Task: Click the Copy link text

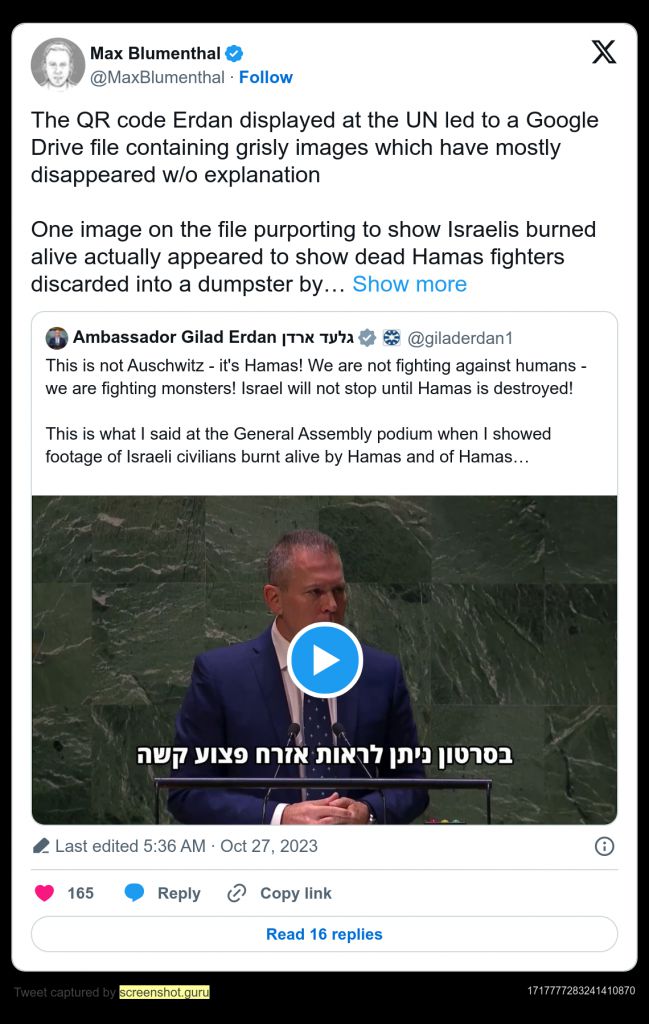Action: [x=296, y=893]
